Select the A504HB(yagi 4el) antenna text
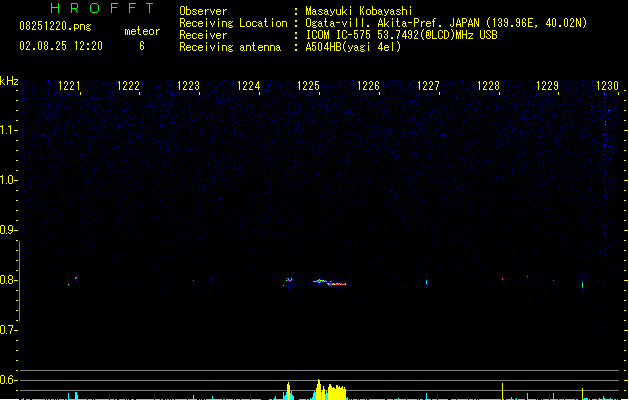This screenshot has height=400, width=629. pos(353,47)
